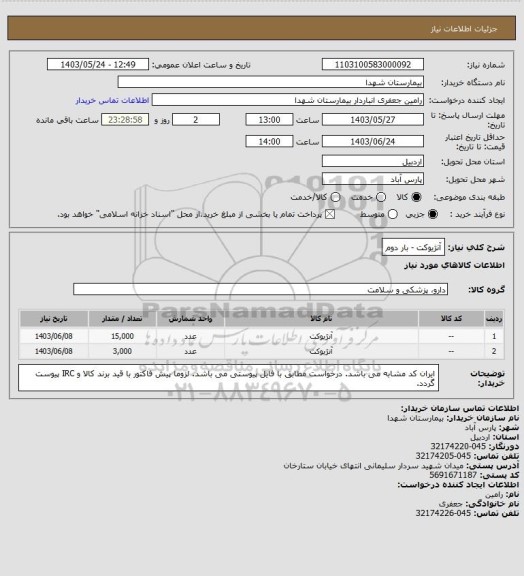Screen dimensions: 524x576
Task: Click the کد کالا column header
Action: tap(451, 318)
